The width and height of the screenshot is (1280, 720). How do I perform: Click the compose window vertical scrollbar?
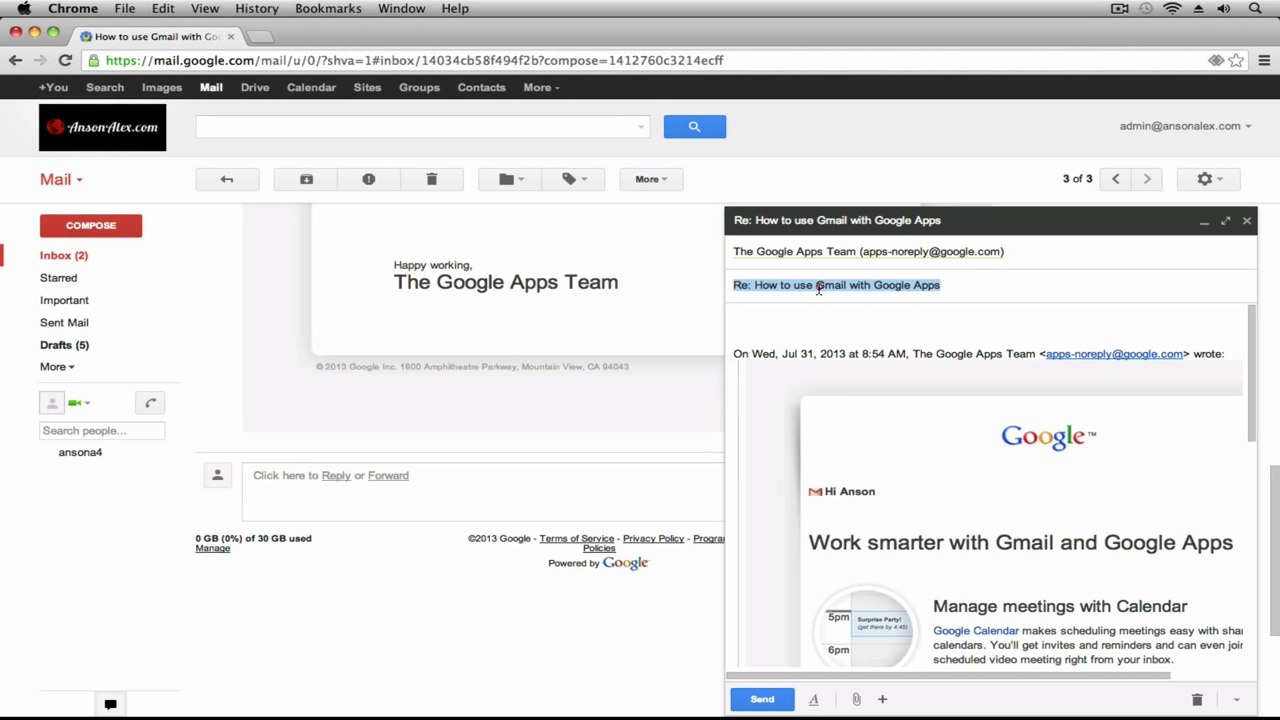[1250, 372]
